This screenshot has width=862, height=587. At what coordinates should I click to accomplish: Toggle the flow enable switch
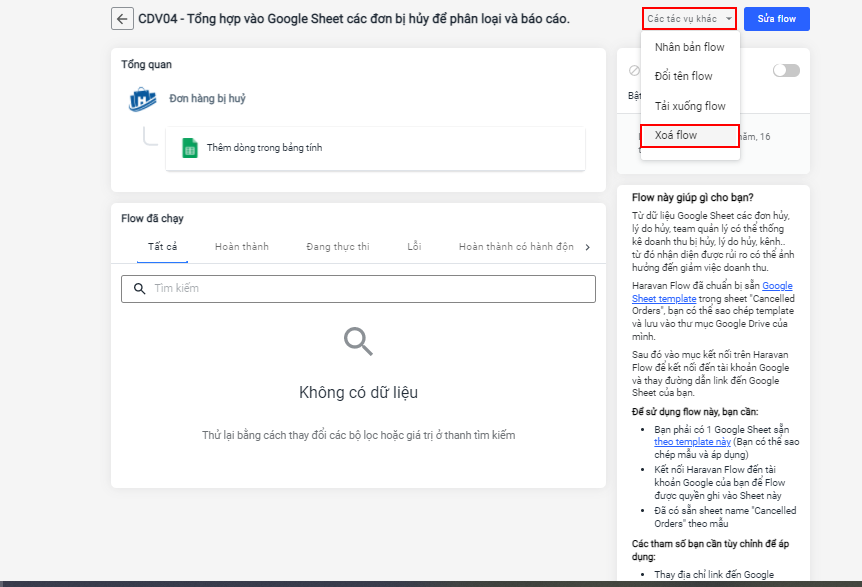click(786, 70)
